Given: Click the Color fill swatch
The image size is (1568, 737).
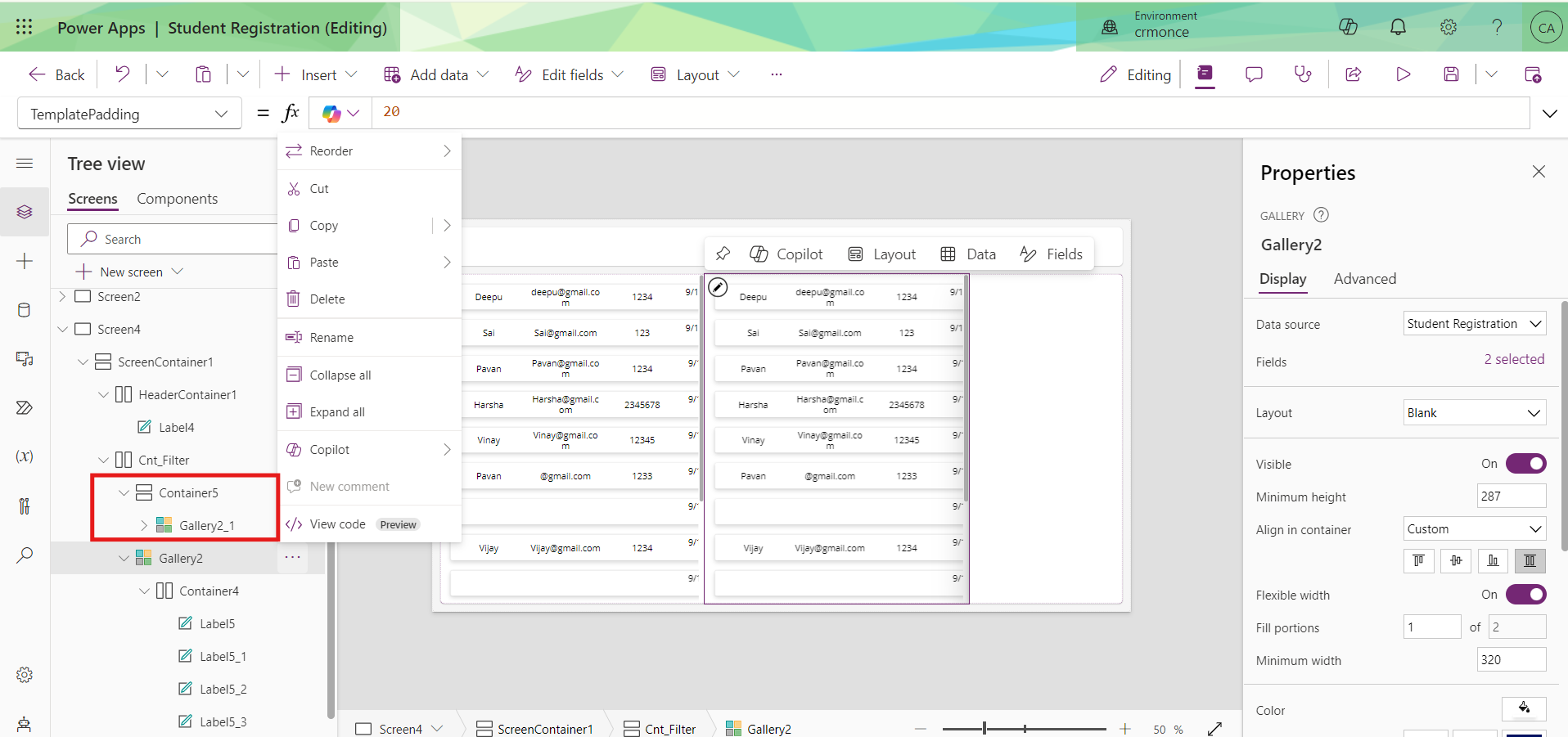Looking at the screenshot, I should [1524, 709].
